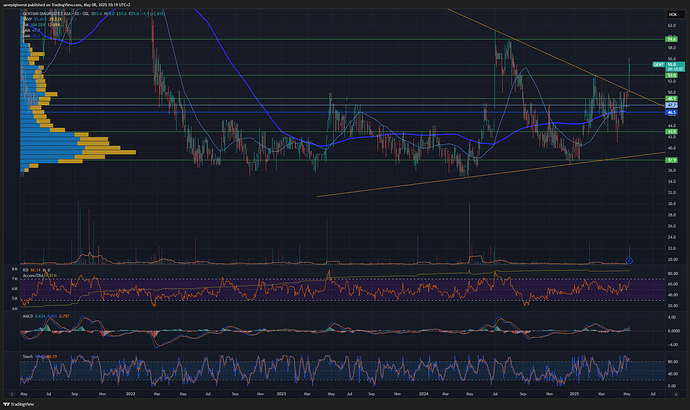The height and width of the screenshot is (410, 690).
Task: Click the 59.6 green price level label
Action: pyautogui.click(x=672, y=40)
